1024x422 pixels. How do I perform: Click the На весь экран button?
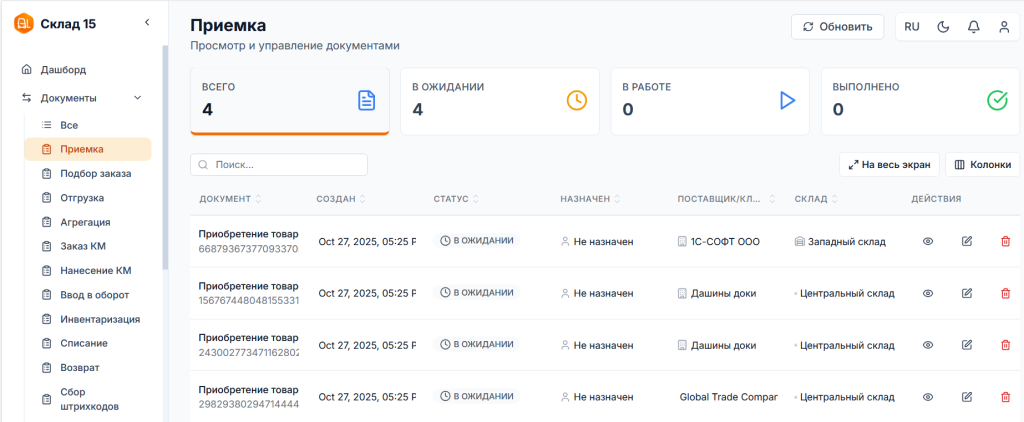click(889, 165)
